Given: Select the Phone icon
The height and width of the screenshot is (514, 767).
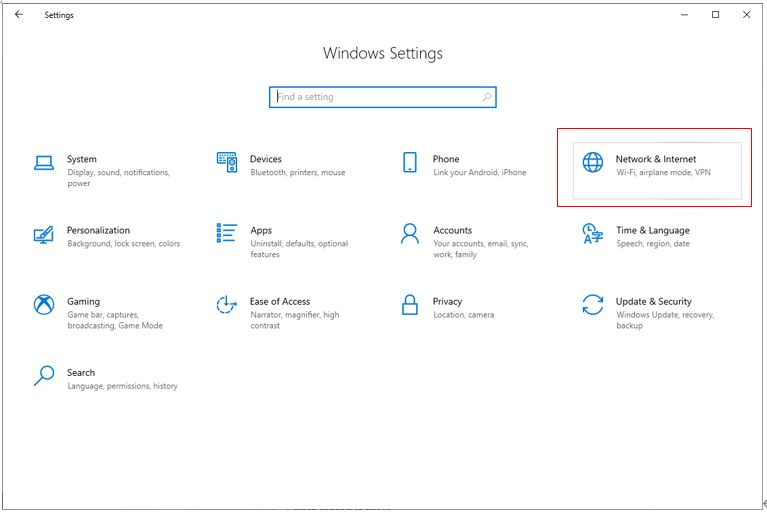Looking at the screenshot, I should point(409,162).
